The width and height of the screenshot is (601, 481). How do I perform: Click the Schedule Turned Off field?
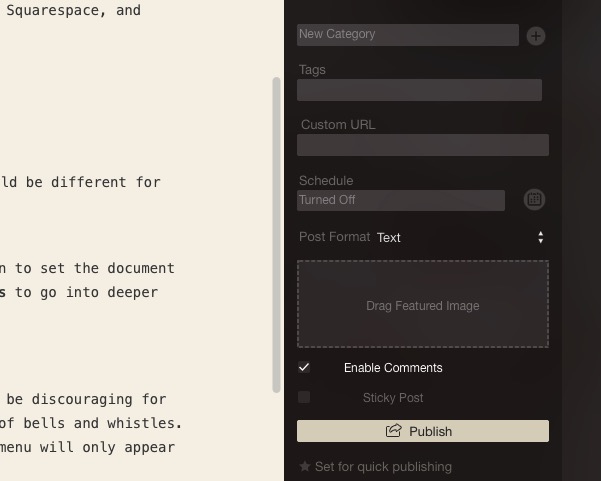click(400, 200)
